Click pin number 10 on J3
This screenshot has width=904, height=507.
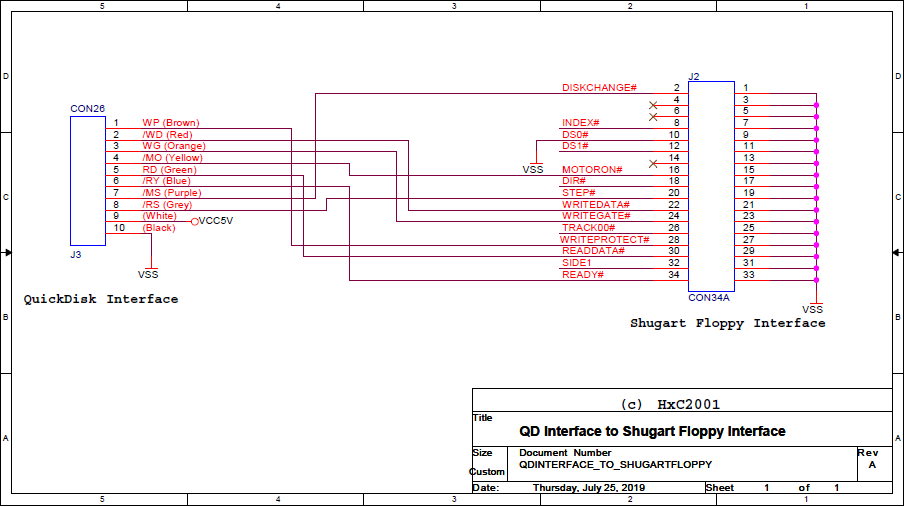point(119,228)
